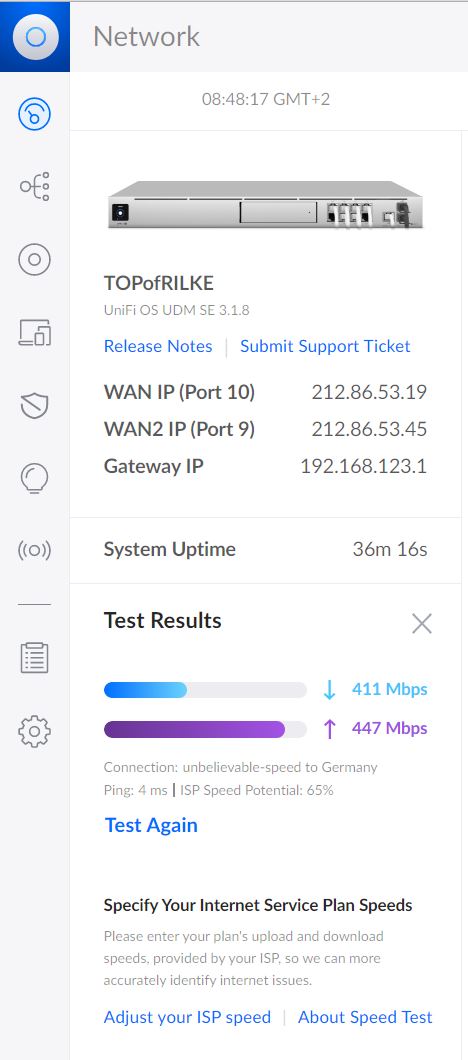Open UniFi Devices circle icon

(34, 259)
